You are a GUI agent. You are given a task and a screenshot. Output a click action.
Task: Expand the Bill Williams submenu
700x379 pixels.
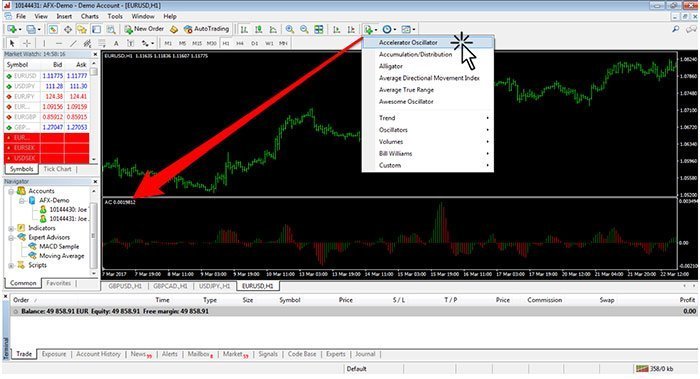tap(428, 154)
